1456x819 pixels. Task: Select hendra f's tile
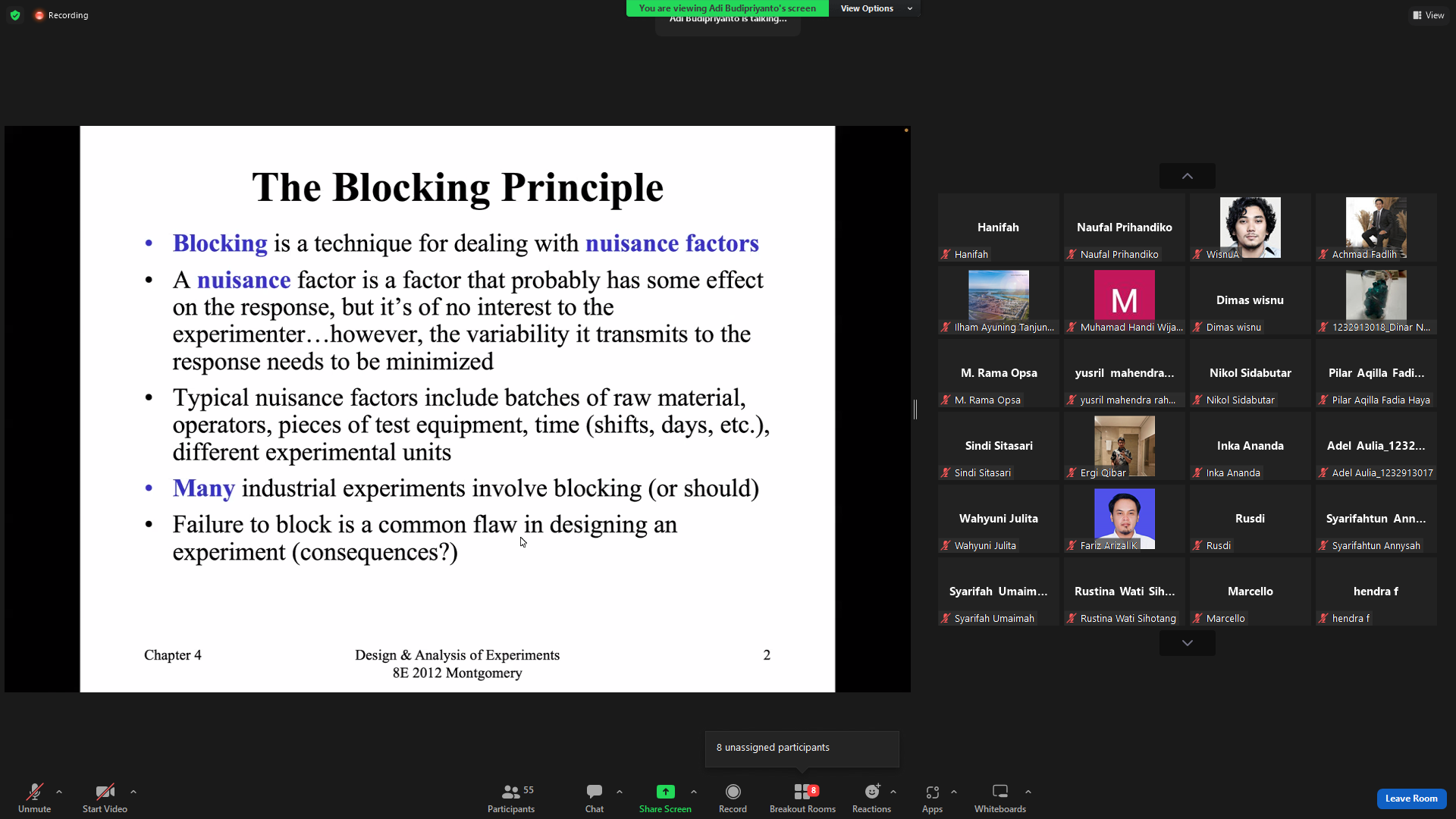(x=1376, y=591)
